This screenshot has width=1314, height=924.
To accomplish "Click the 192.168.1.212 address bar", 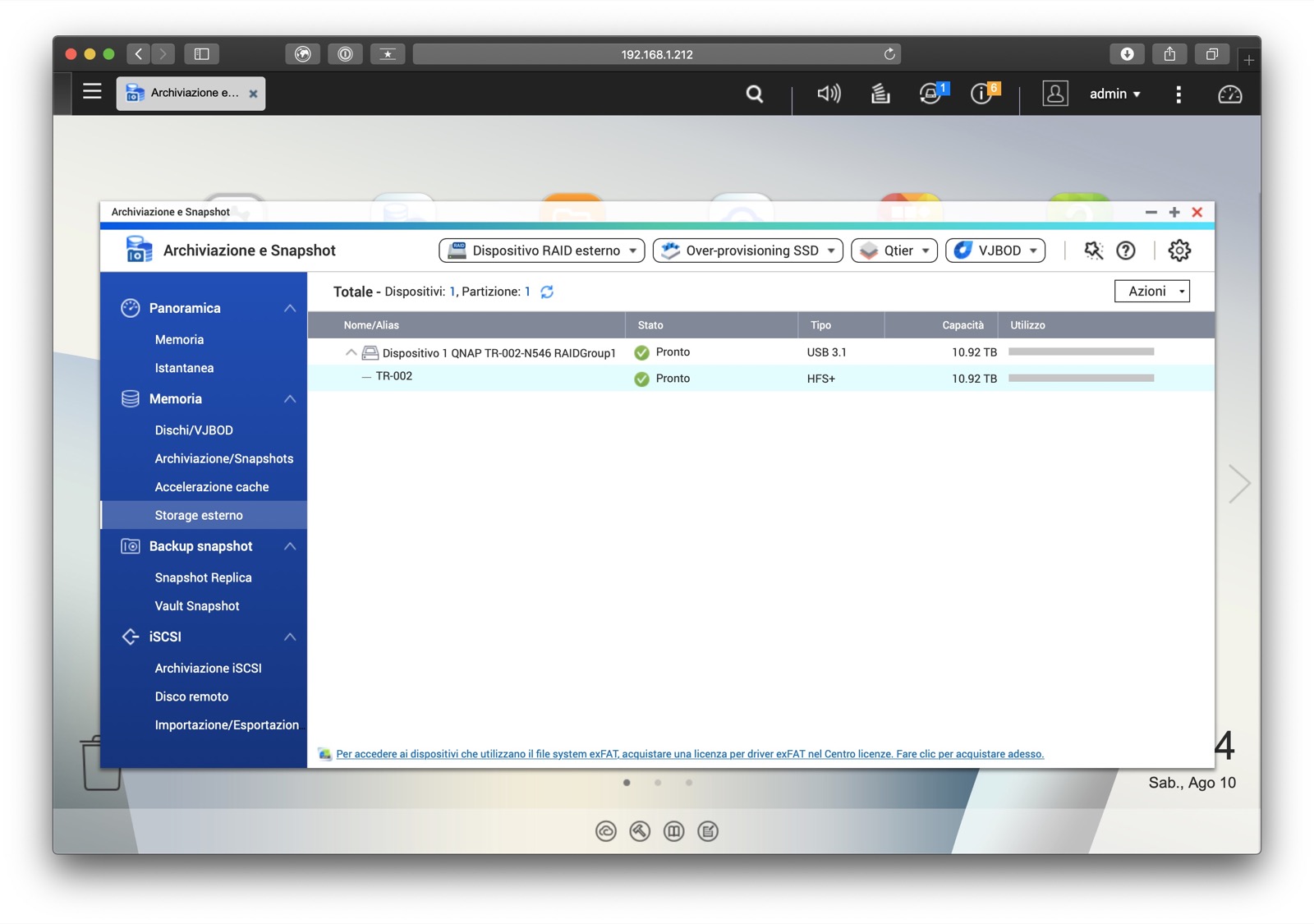I will point(656,54).
